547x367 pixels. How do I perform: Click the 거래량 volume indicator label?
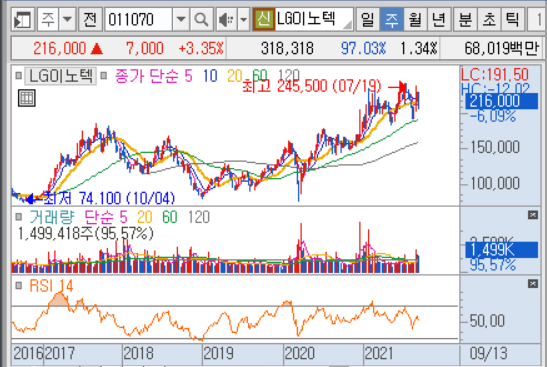coord(52,217)
